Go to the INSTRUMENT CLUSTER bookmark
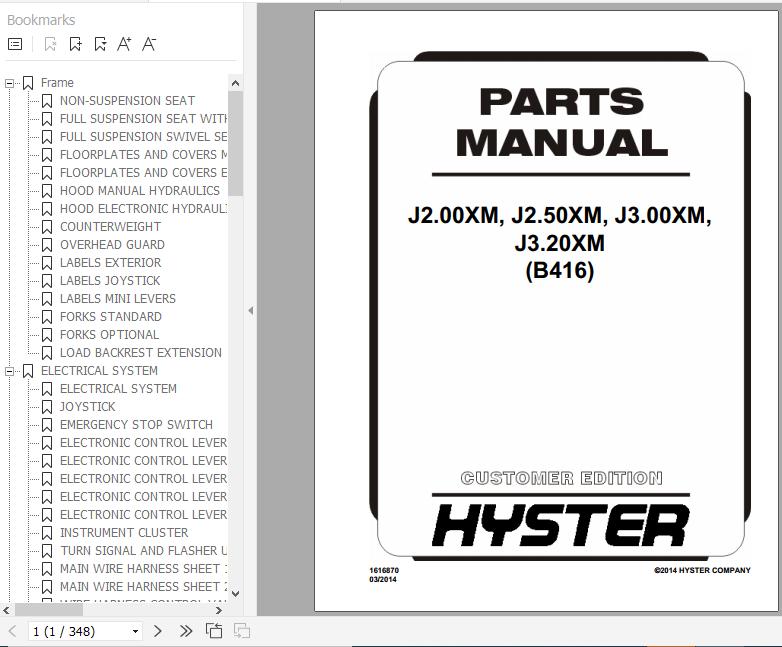The height and width of the screenshot is (647, 782). coord(124,532)
